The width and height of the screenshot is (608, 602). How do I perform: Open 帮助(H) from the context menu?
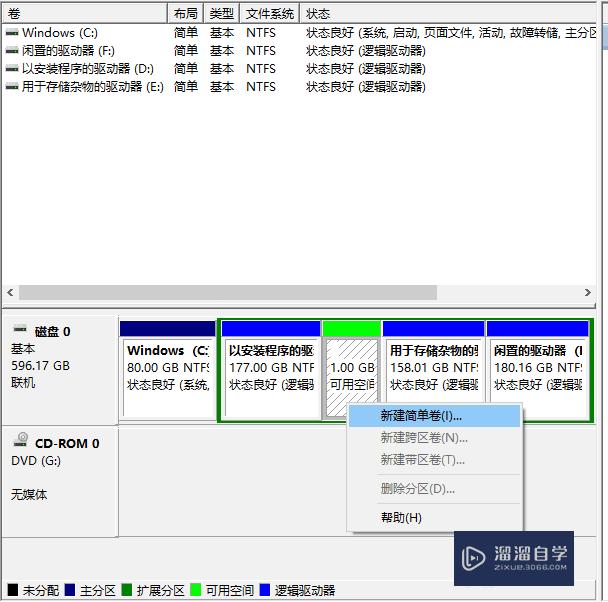click(x=434, y=517)
